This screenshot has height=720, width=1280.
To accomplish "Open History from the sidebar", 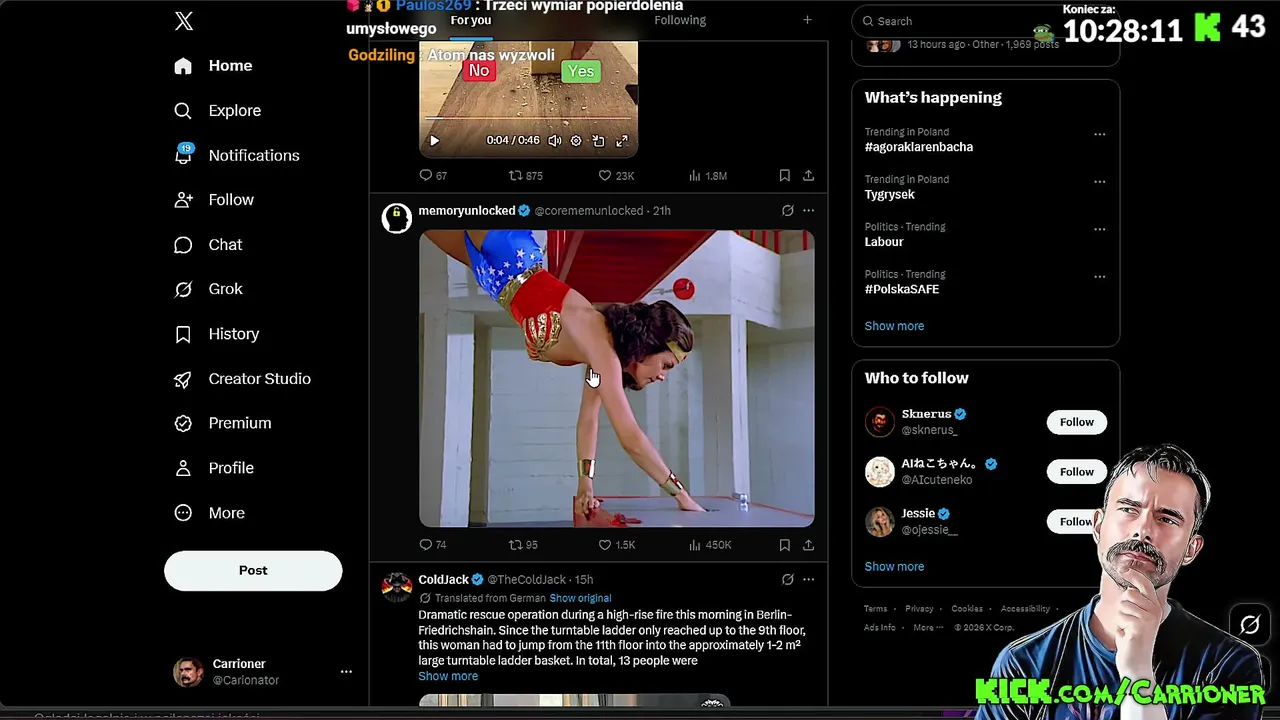I will [x=216, y=334].
